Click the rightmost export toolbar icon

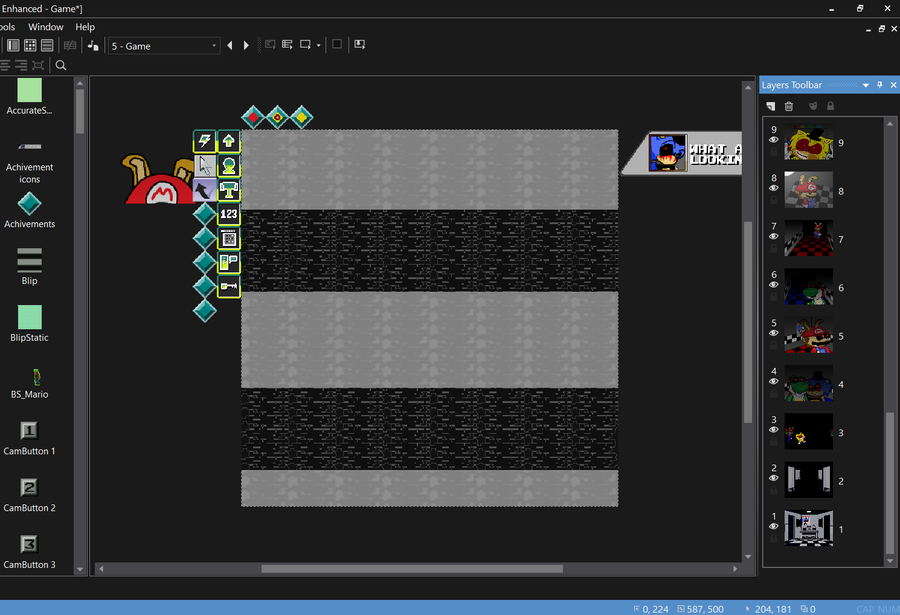point(359,45)
